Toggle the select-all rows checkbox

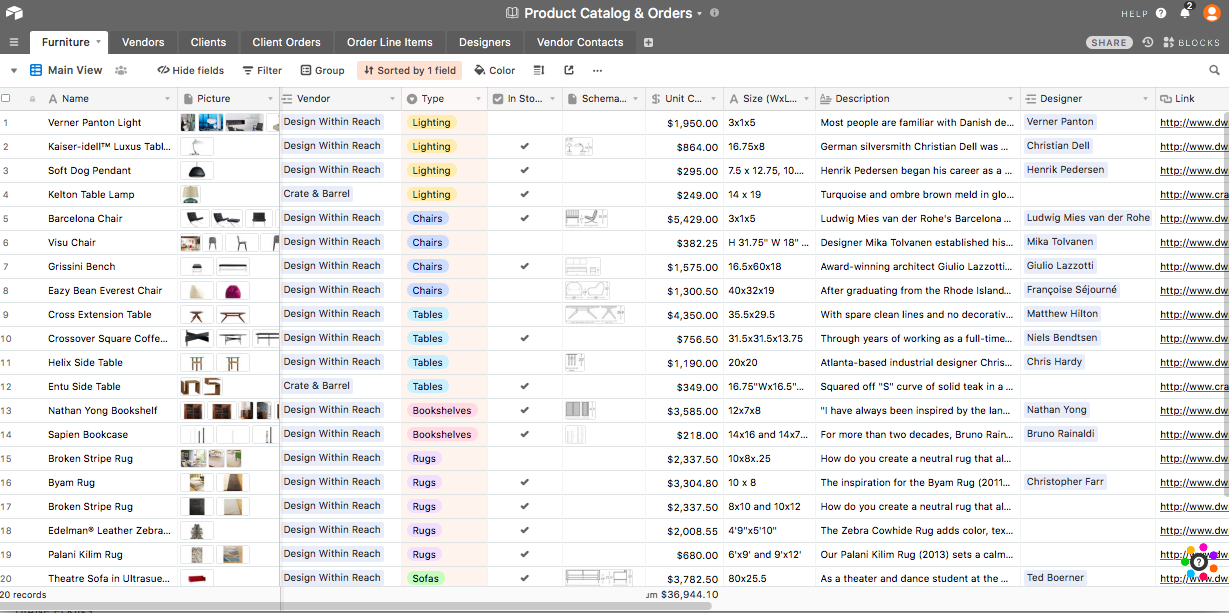(6, 98)
